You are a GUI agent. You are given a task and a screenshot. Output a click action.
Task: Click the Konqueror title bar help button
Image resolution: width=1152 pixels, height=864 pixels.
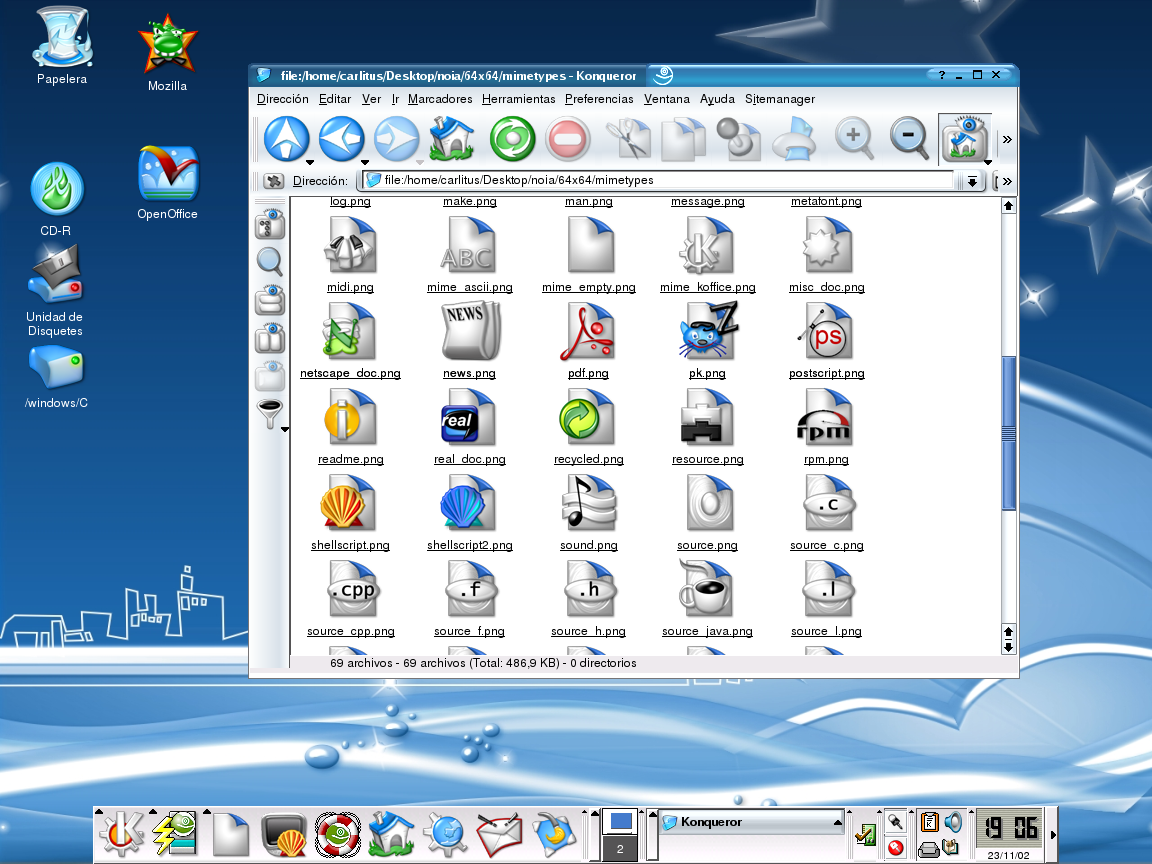point(942,75)
